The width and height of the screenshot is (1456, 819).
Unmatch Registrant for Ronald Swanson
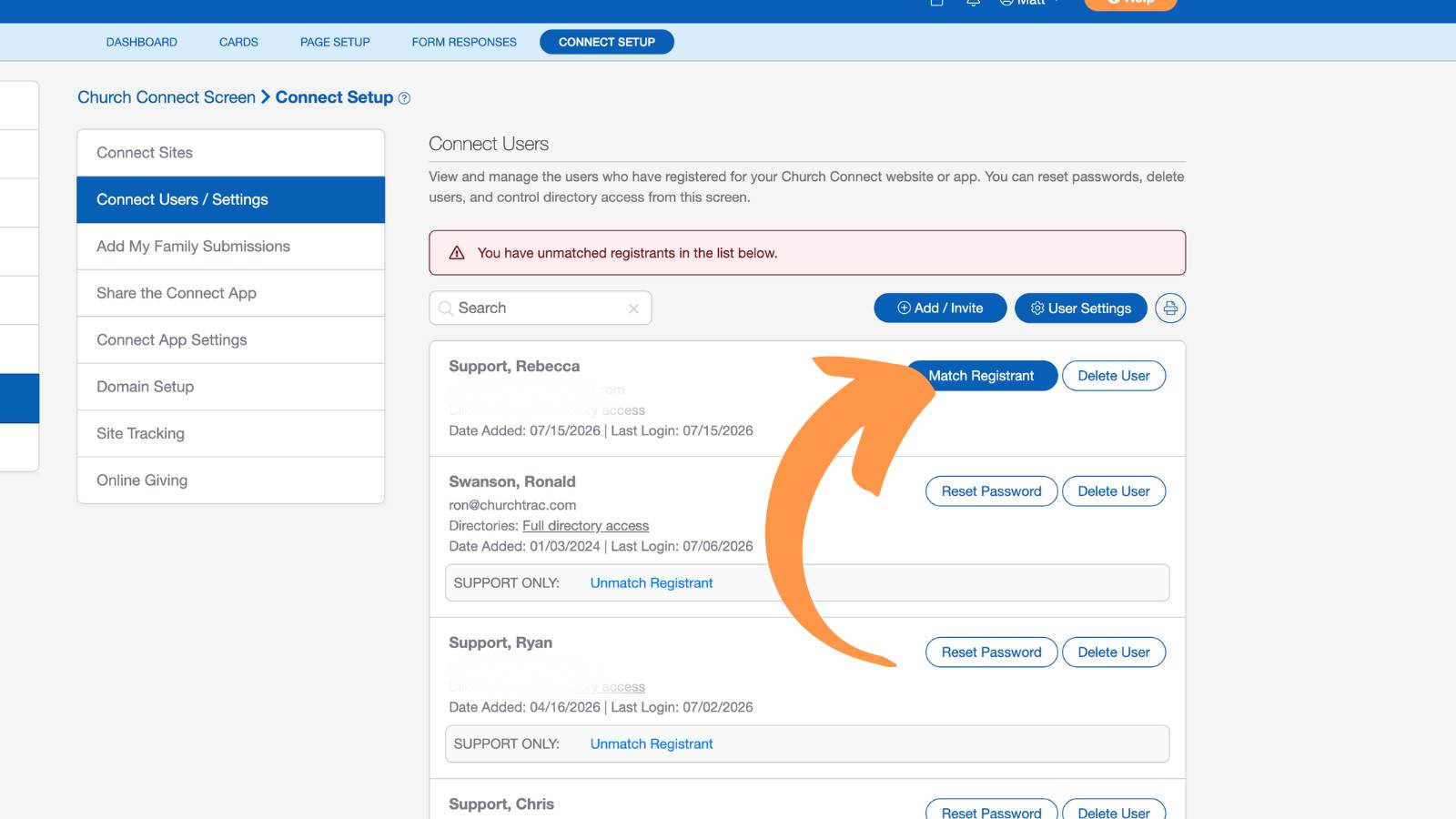tap(651, 583)
